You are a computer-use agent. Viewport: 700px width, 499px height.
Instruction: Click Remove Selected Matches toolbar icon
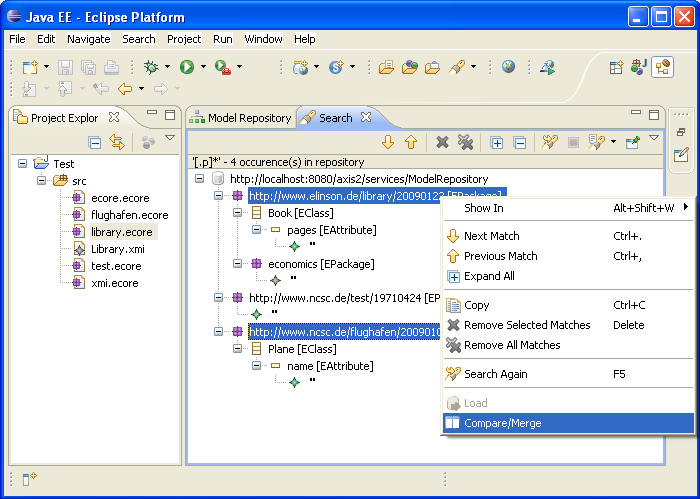pos(442,142)
